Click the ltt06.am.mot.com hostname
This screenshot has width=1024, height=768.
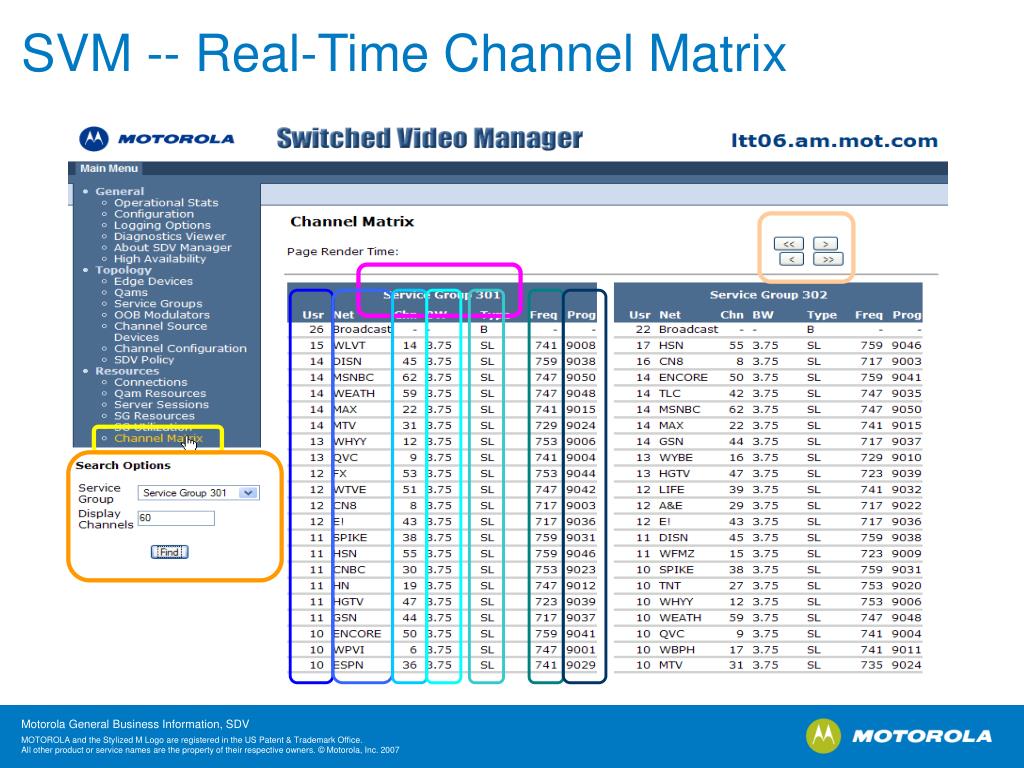(x=835, y=141)
